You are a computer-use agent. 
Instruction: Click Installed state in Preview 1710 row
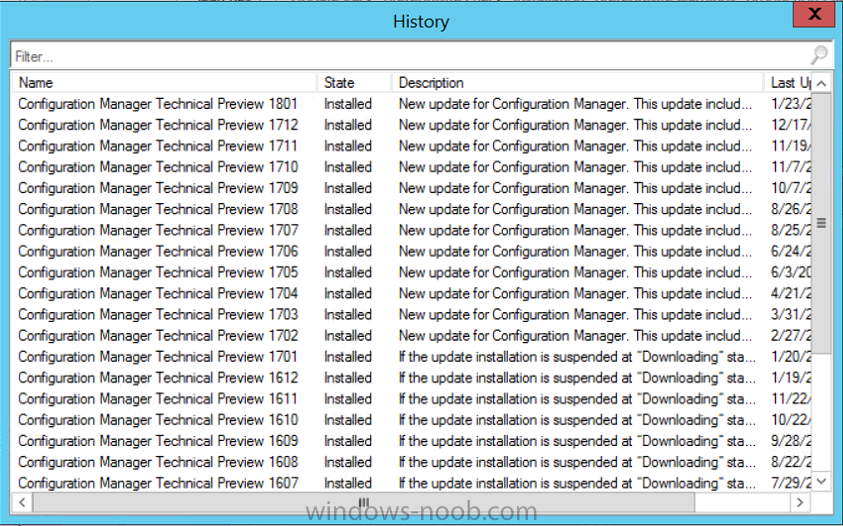pos(348,167)
